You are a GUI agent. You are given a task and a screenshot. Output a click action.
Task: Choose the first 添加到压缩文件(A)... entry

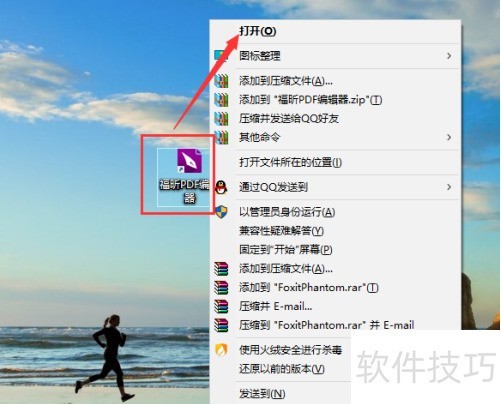coord(286,81)
